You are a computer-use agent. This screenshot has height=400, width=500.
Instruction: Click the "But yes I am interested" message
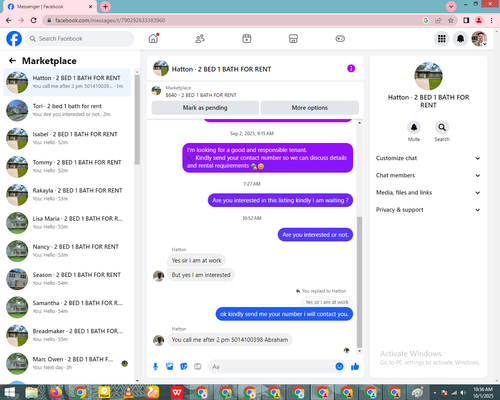[x=201, y=275]
